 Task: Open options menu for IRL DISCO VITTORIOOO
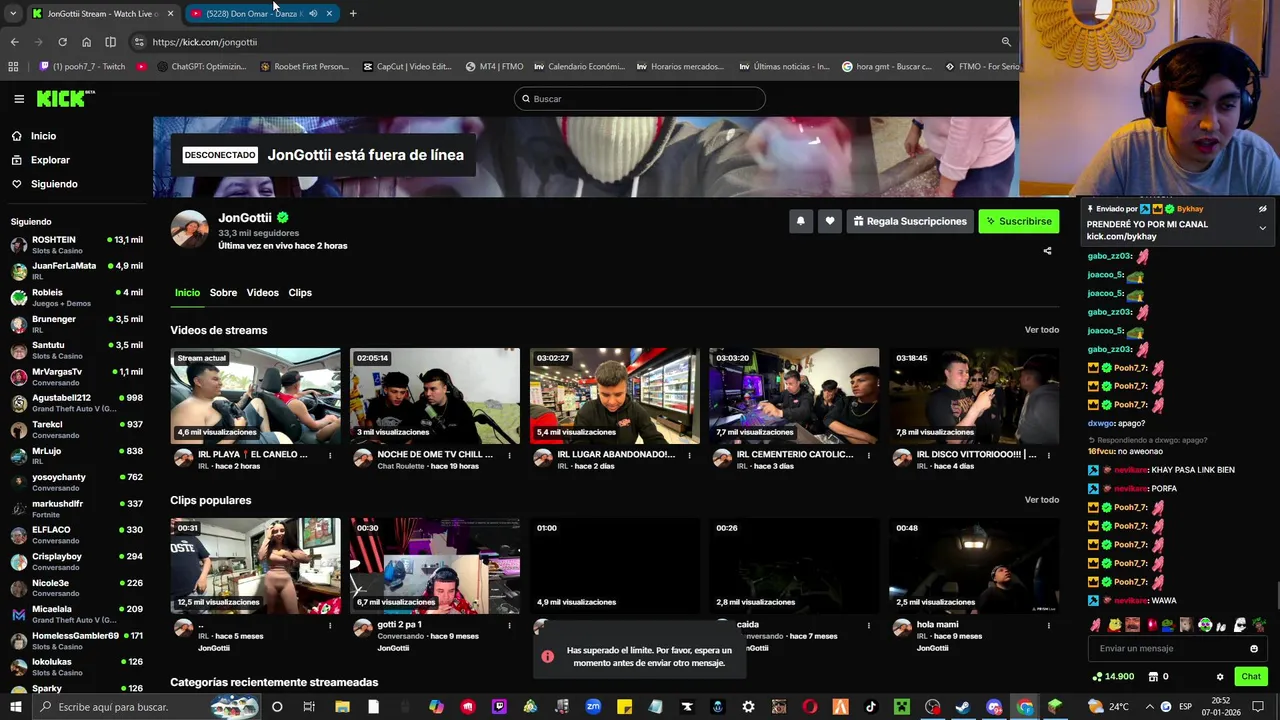[x=1049, y=455]
